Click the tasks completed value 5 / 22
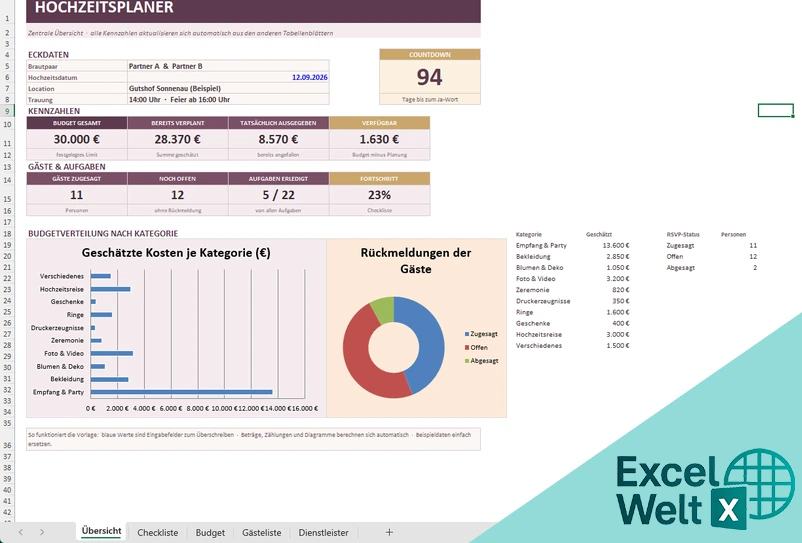 tap(278, 195)
